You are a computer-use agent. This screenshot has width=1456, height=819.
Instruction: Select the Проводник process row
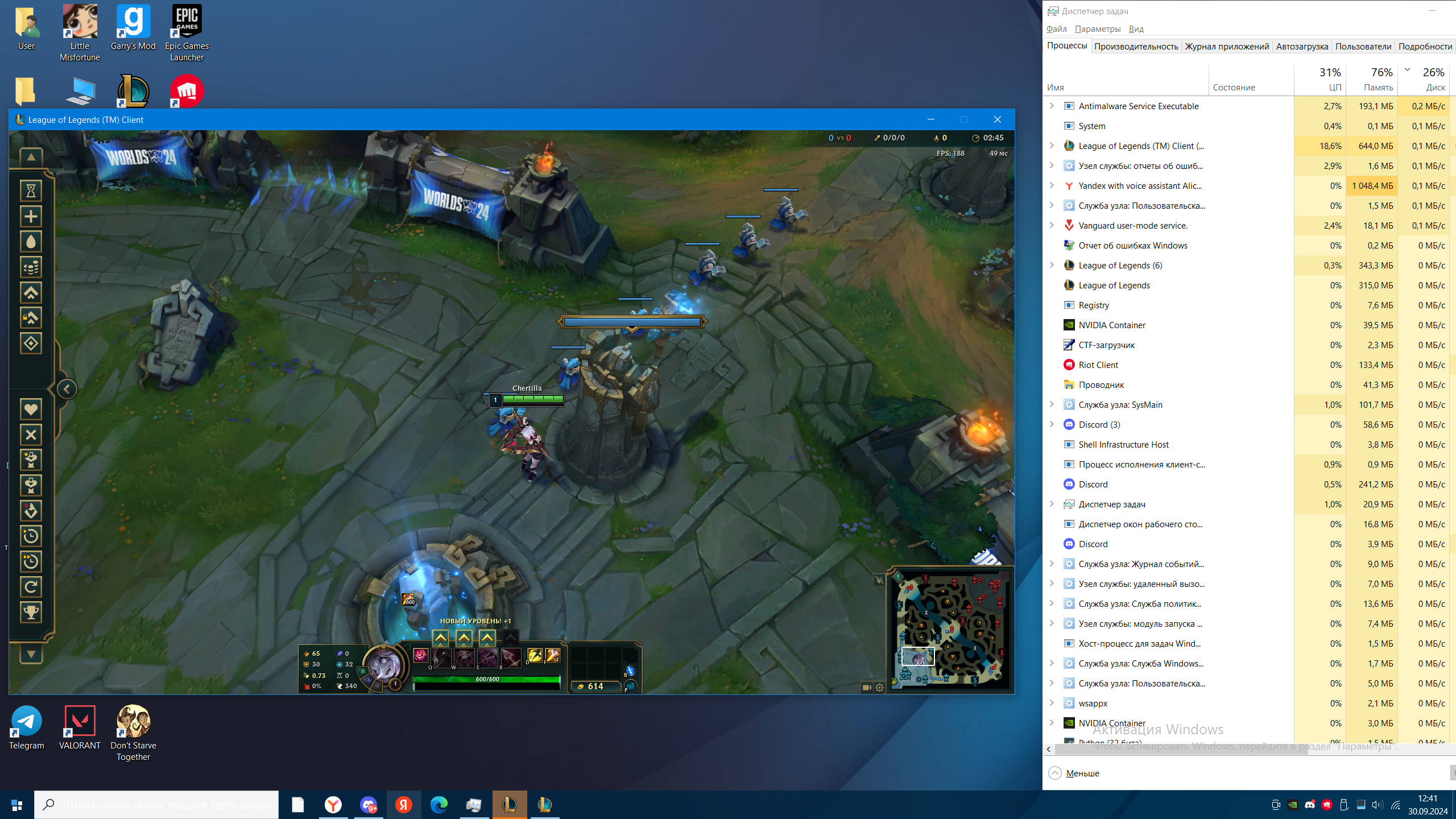pyautogui.click(x=1248, y=384)
